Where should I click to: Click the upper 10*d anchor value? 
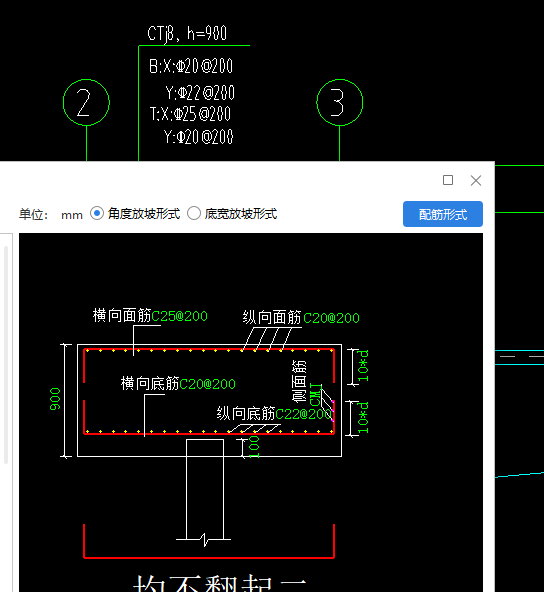(363, 366)
